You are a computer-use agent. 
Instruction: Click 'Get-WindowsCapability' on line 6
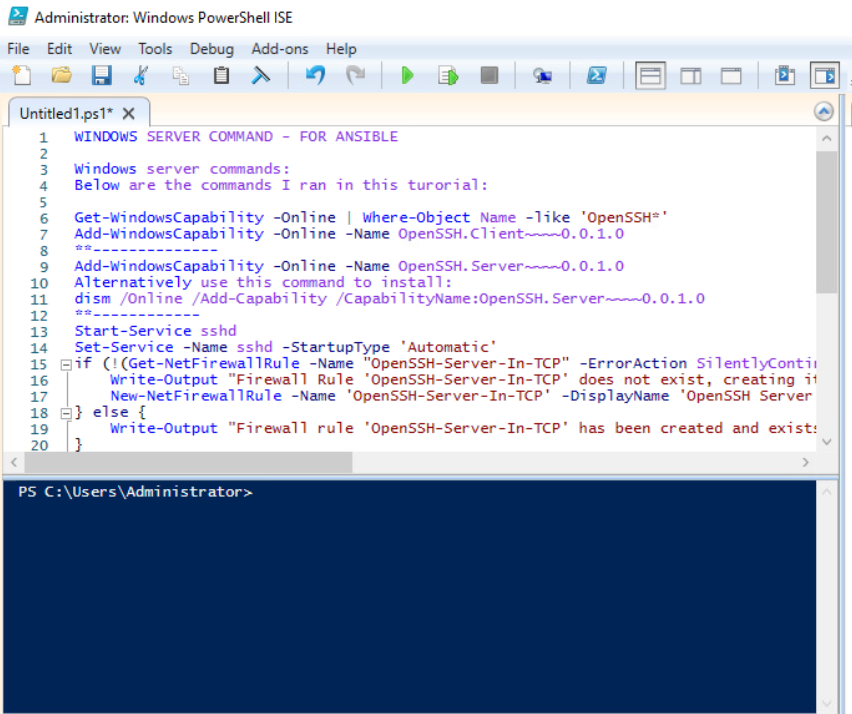169,217
